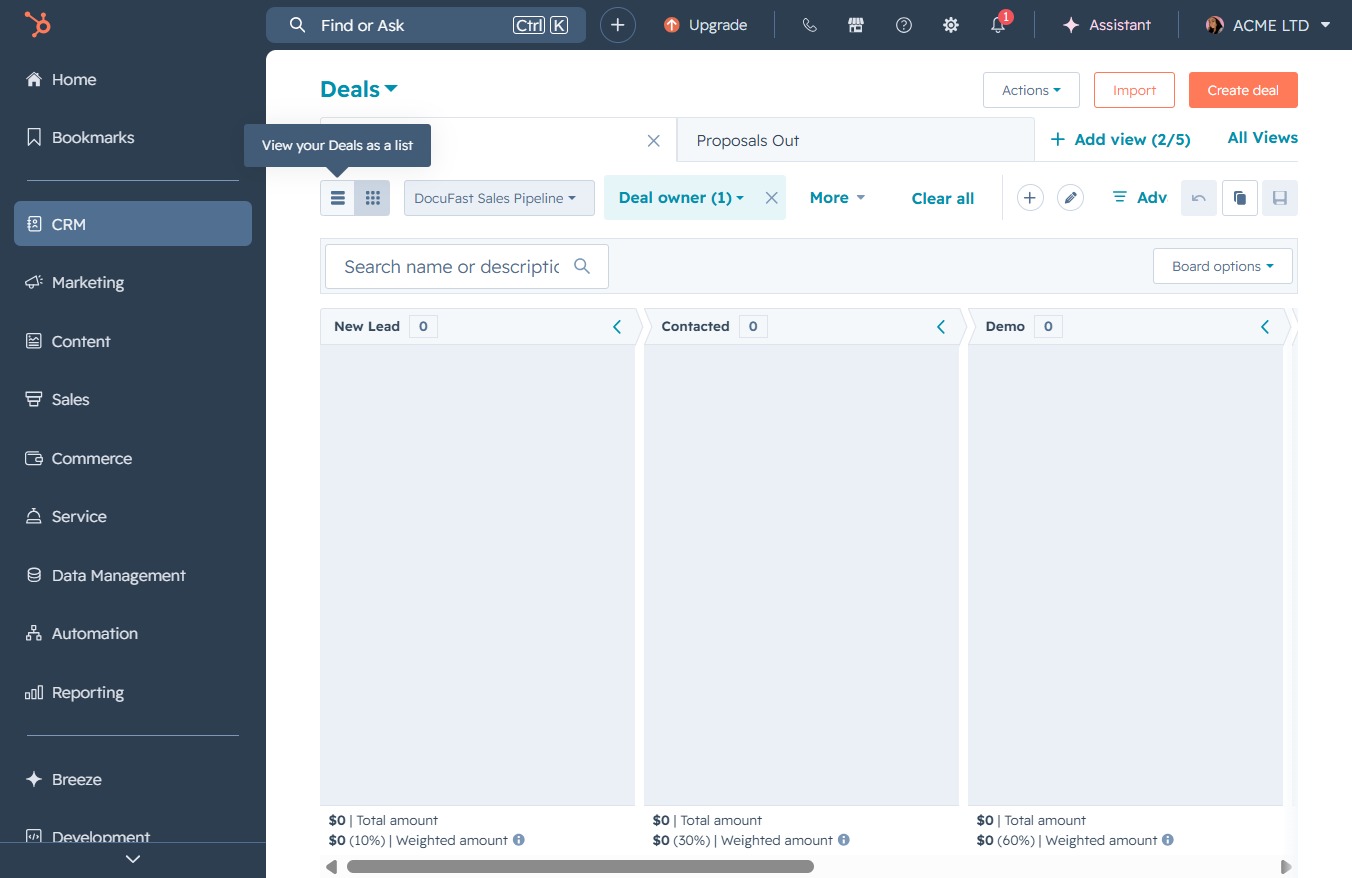Remove the Deal owner filter

click(x=772, y=198)
